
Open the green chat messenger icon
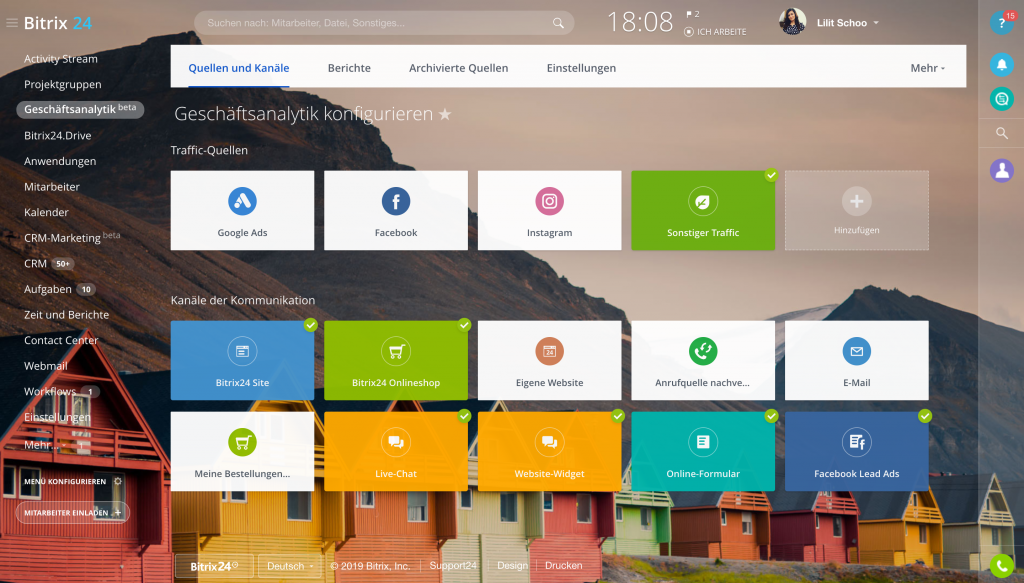click(1001, 99)
